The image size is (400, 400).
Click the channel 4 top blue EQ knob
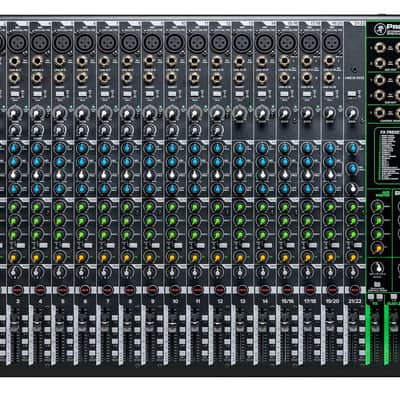coord(37,148)
